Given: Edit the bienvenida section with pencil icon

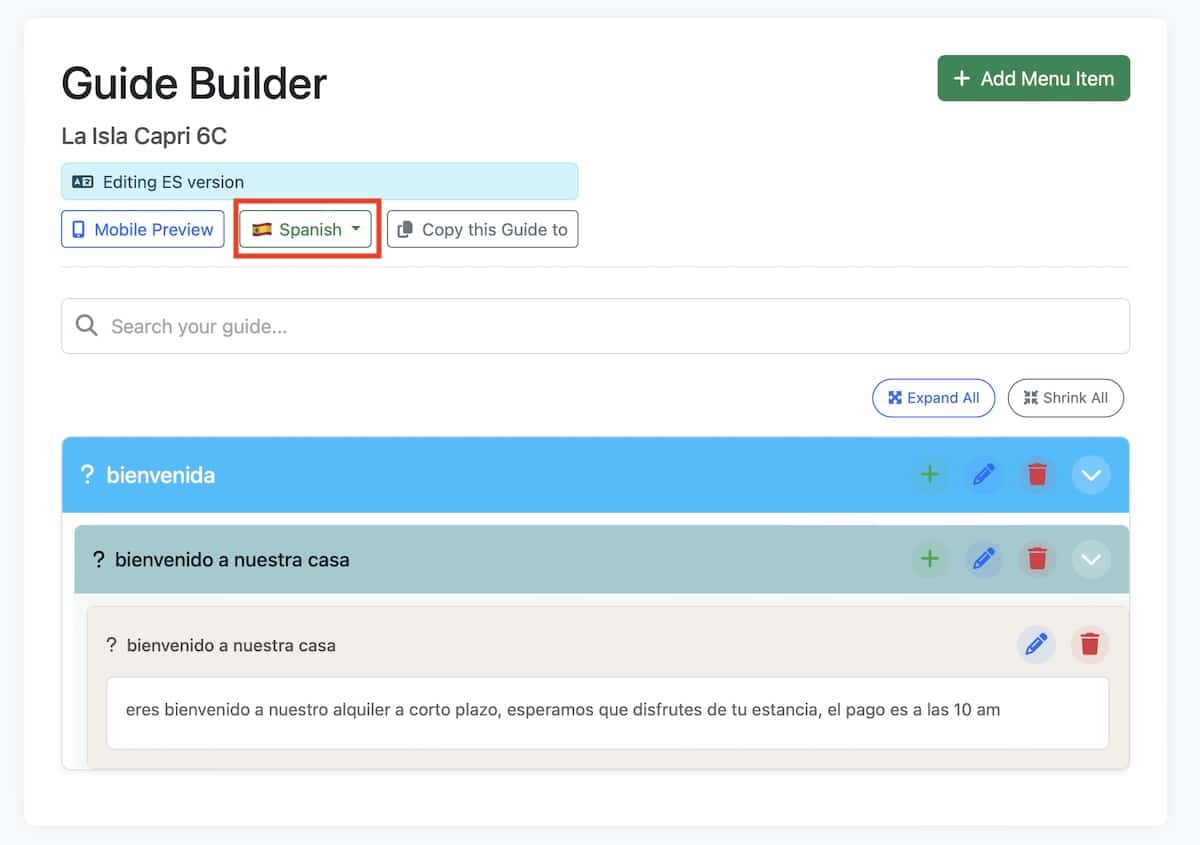Looking at the screenshot, I should click(x=984, y=475).
